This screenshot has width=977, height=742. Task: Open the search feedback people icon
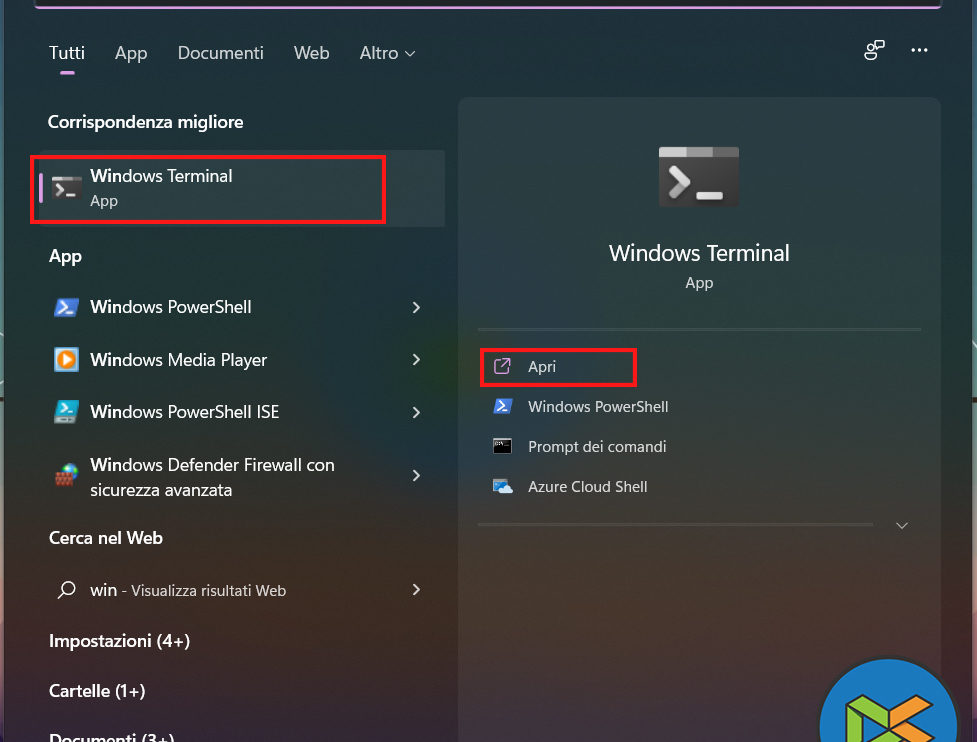(x=874, y=50)
